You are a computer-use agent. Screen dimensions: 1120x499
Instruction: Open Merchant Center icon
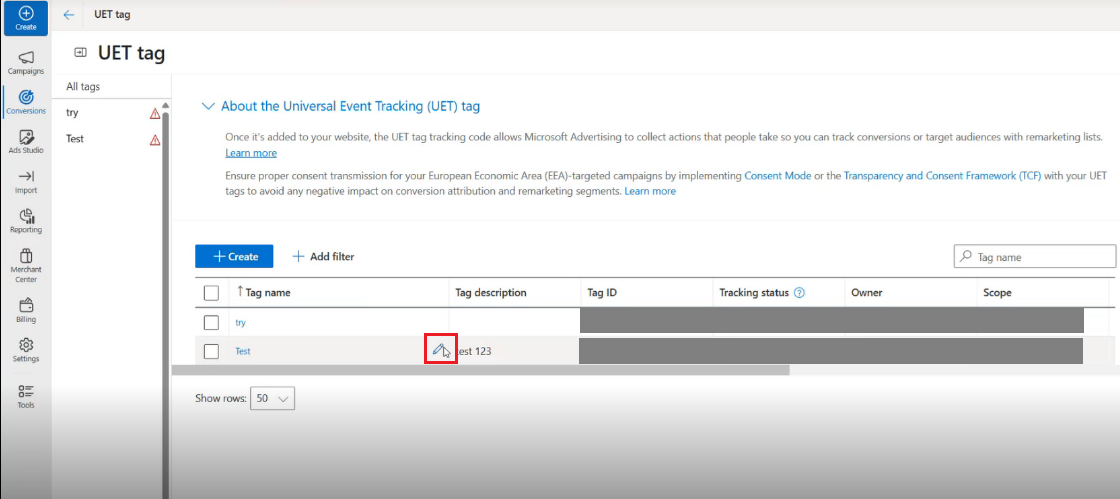[26, 256]
